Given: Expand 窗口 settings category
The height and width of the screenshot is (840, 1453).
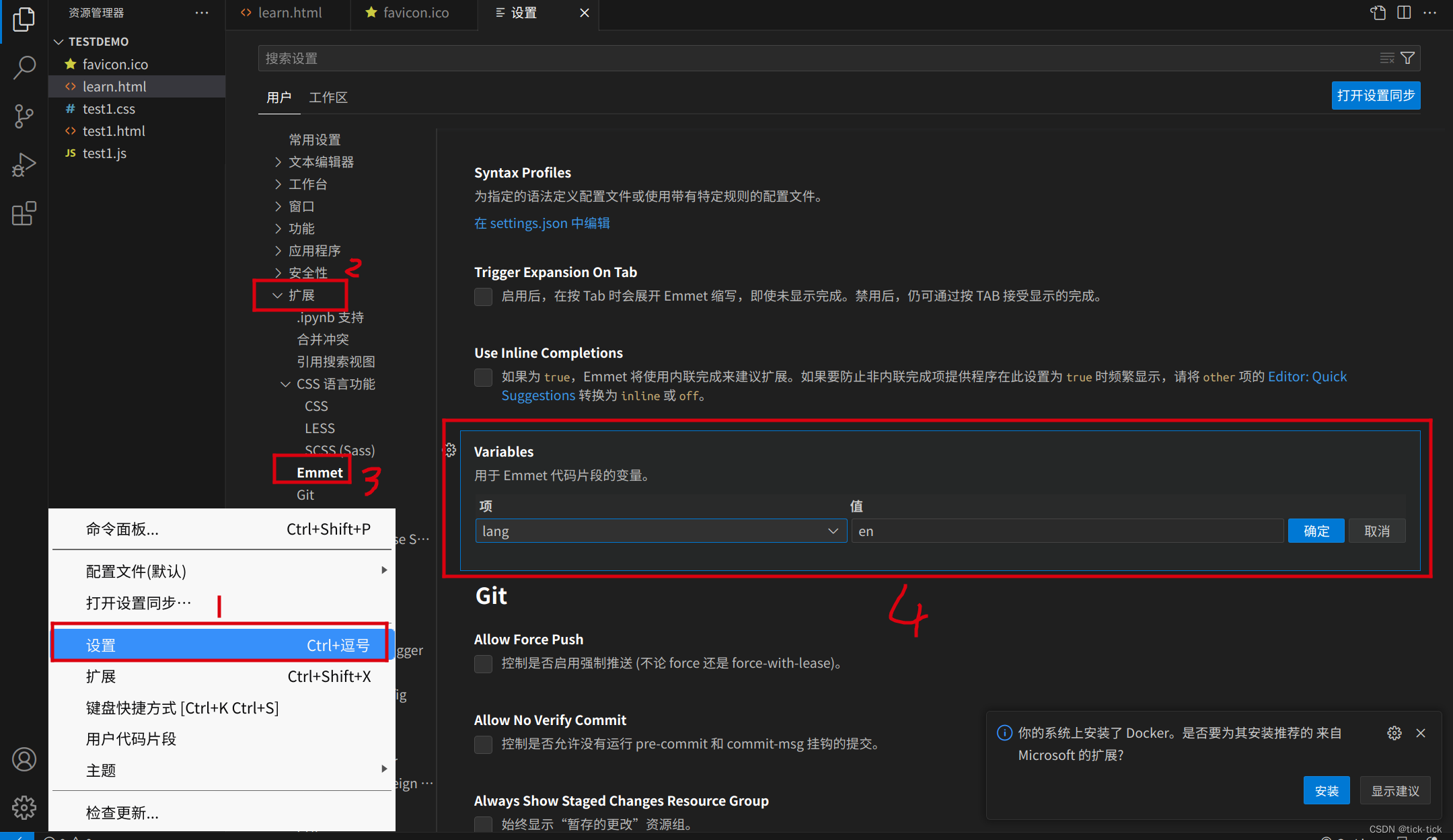Looking at the screenshot, I should [278, 206].
